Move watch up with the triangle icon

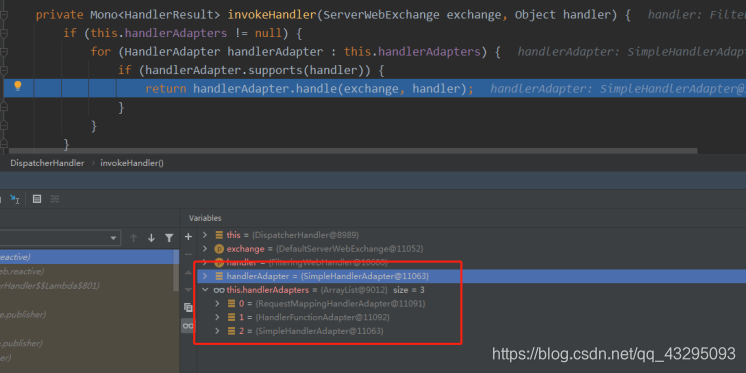(188, 273)
